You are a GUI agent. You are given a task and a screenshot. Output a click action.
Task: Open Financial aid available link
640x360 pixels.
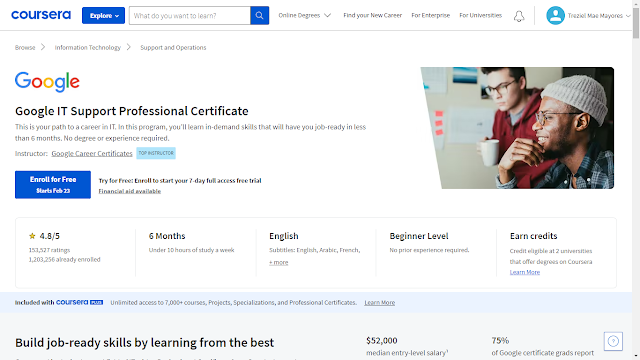[x=130, y=191]
